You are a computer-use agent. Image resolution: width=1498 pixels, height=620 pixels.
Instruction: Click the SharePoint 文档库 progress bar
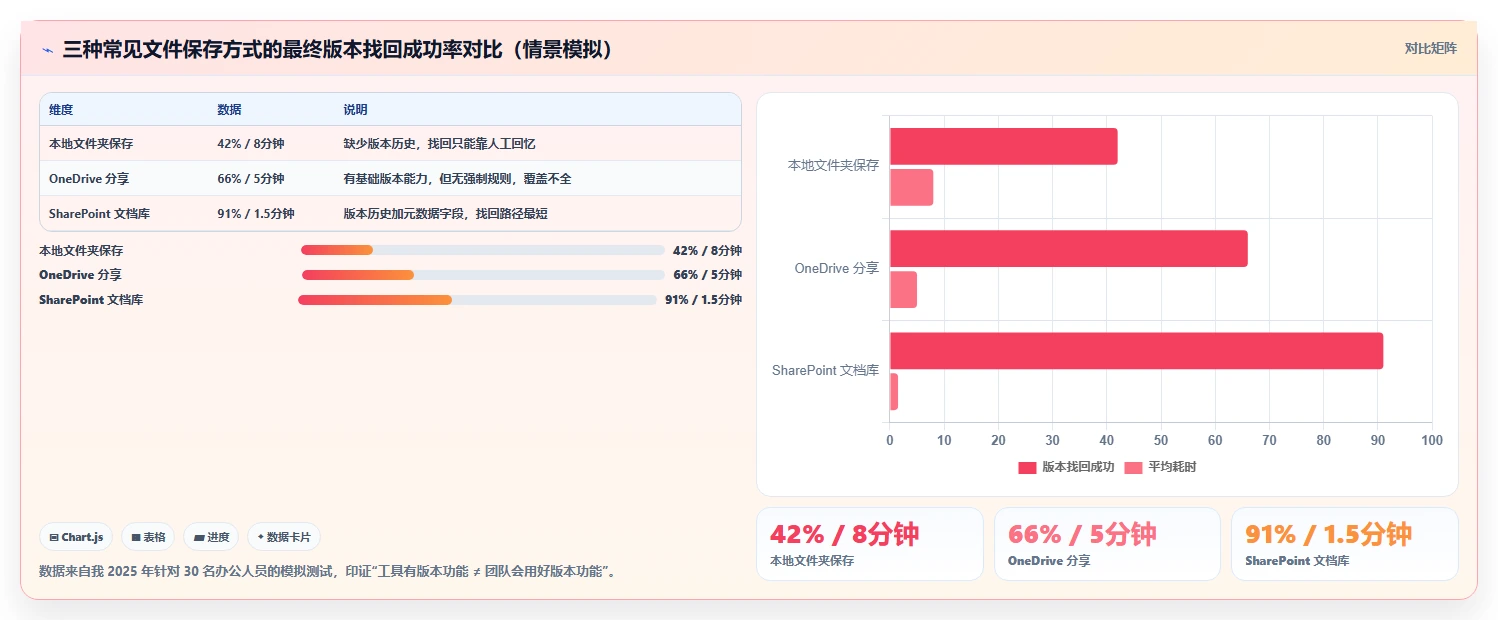pos(477,300)
